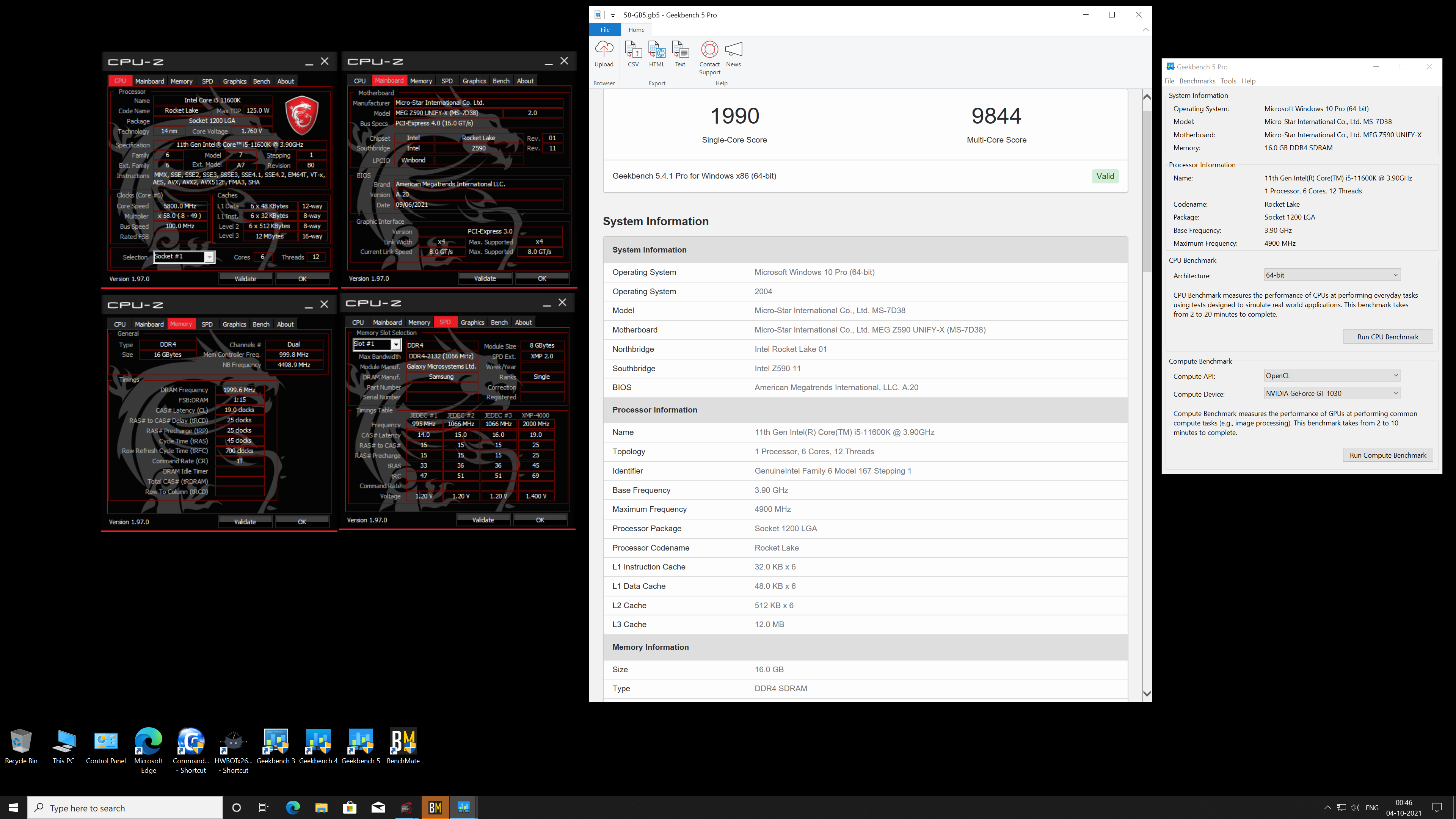Click OK in the Mainboard CPU-Z window

coord(542,278)
